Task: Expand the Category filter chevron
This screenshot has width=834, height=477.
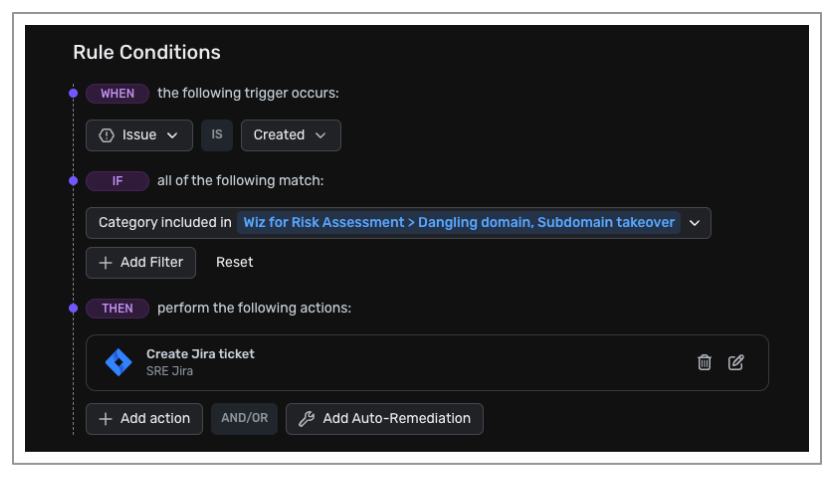Action: 694,223
